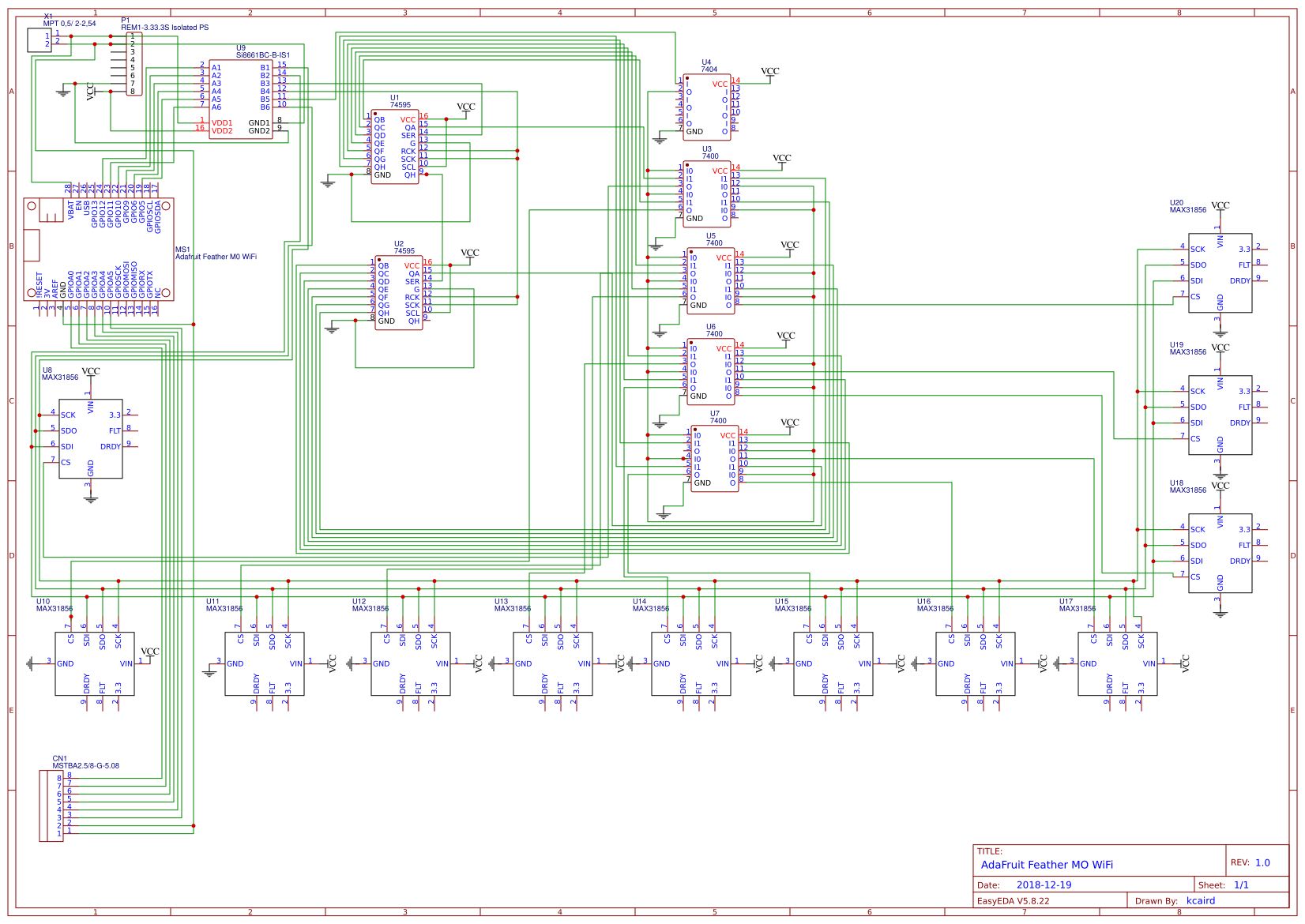1305x924 pixels.
Task: Click the Drawn By value kcaird
Action: pyautogui.click(x=1202, y=900)
